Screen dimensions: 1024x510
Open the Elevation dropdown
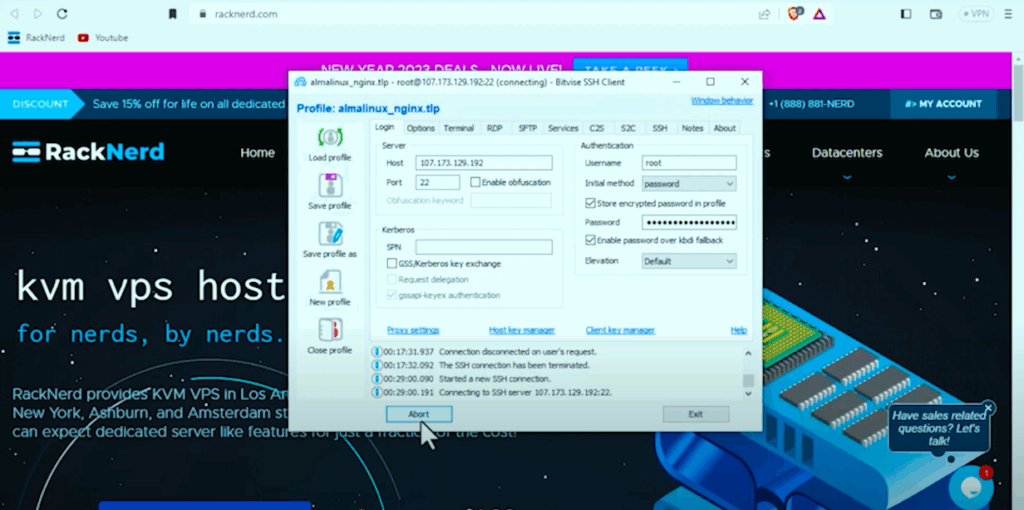[689, 261]
